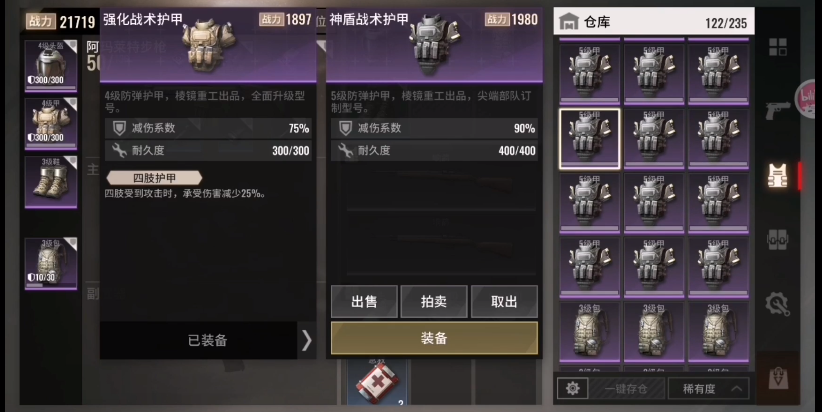
Task: Open the armor vest category icon
Action: [778, 176]
